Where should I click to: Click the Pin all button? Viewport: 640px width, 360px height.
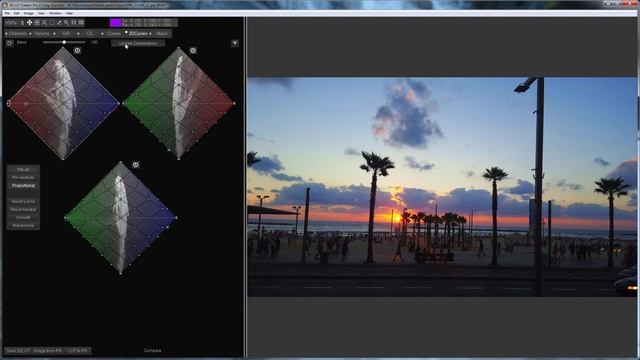coord(23,169)
